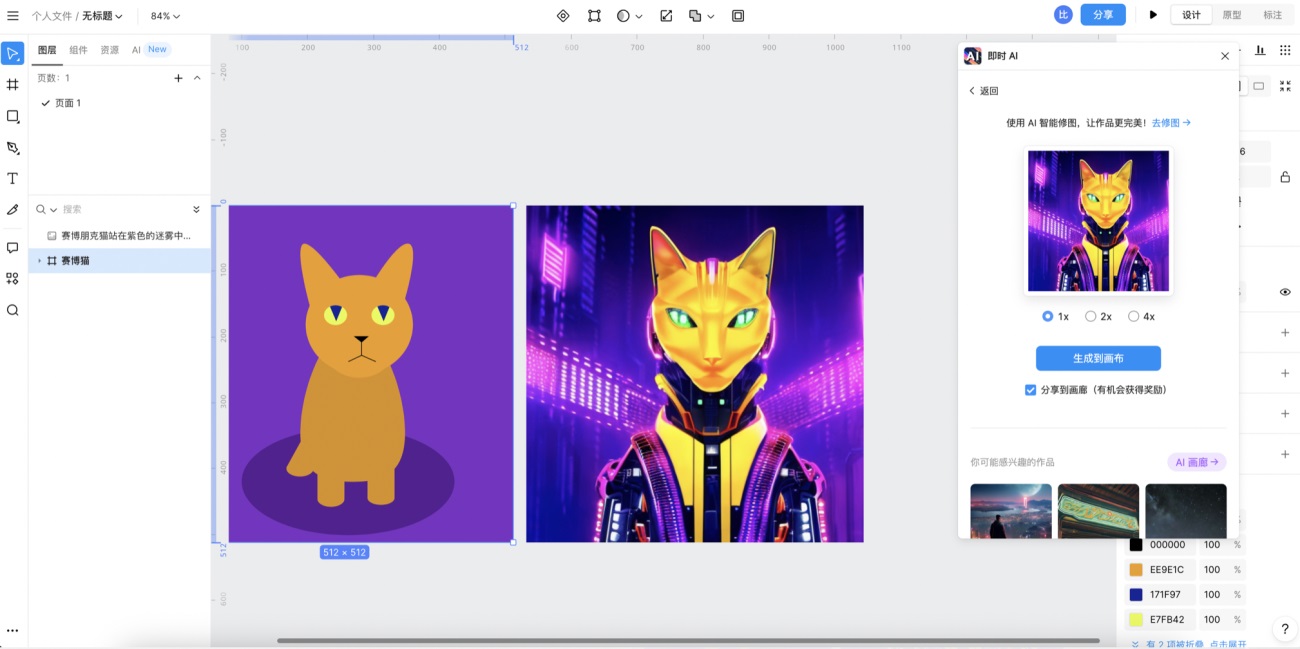Open the plugins and components icon
The width and height of the screenshot is (1300, 649).
tap(13, 279)
